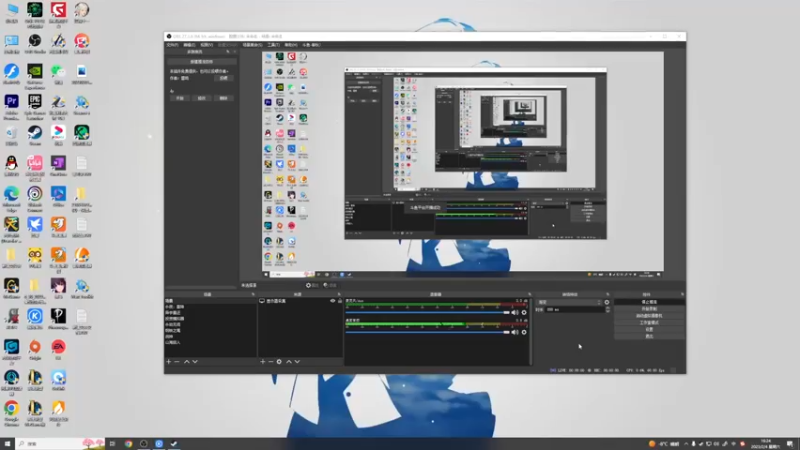Move the selected scene down
Screen dimensions: 800x450
click(195, 362)
